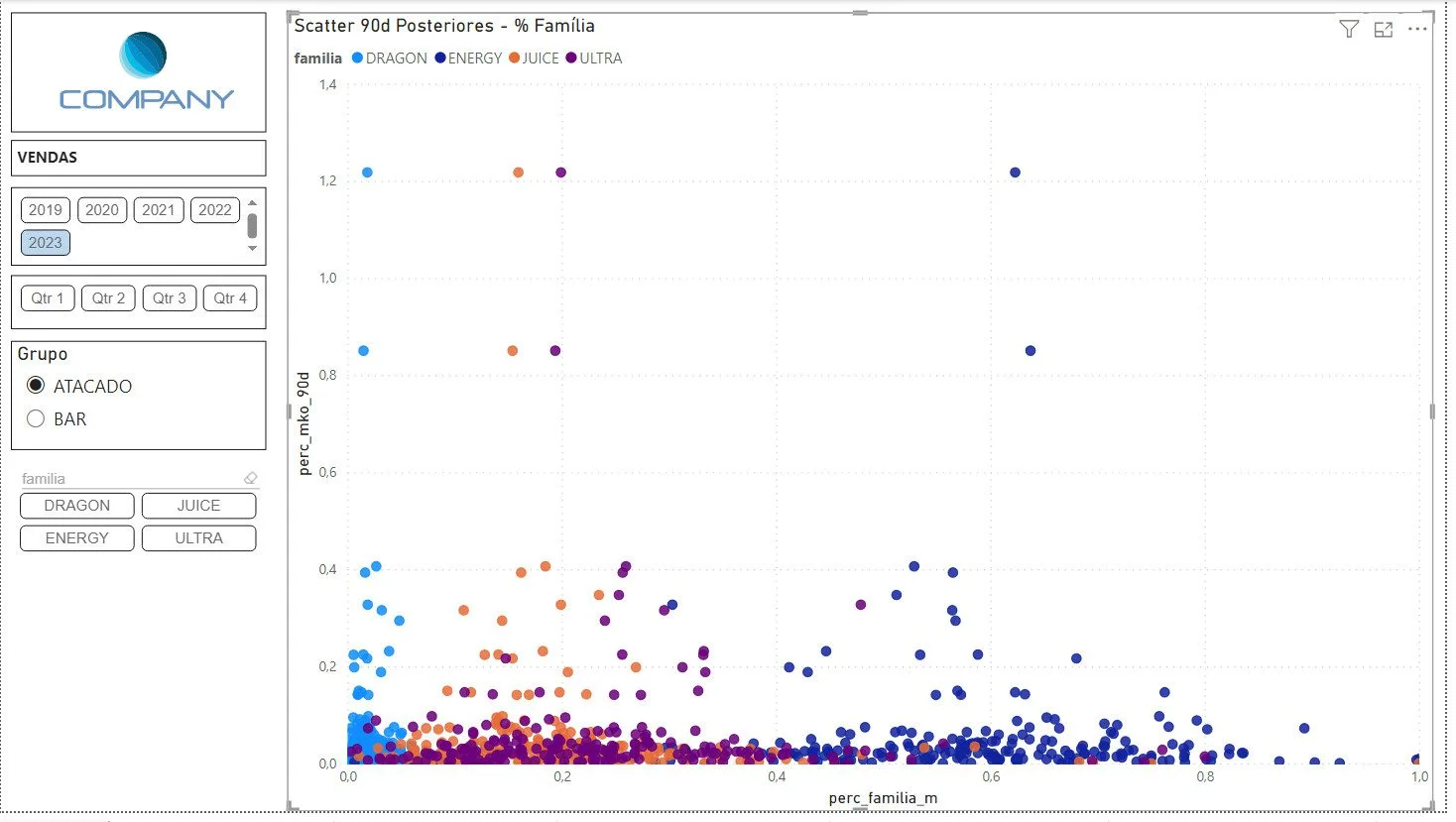This screenshot has width=1456, height=822.
Task: Click the DRAGON legend color dot
Action: 357,59
